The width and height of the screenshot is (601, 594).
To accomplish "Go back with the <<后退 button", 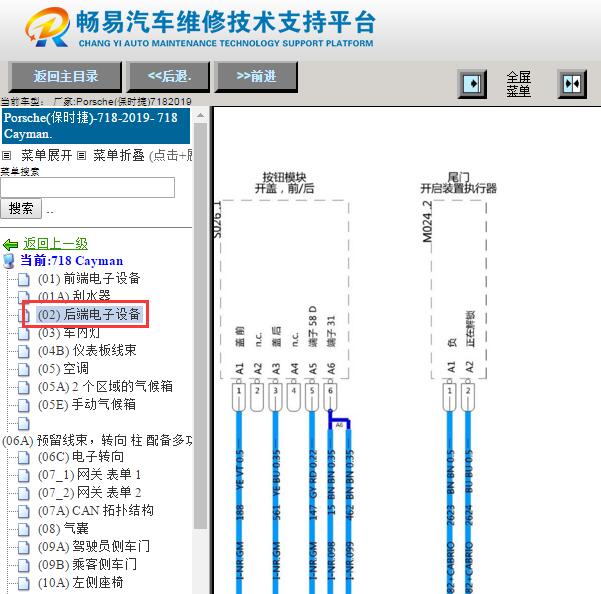I will [169, 77].
